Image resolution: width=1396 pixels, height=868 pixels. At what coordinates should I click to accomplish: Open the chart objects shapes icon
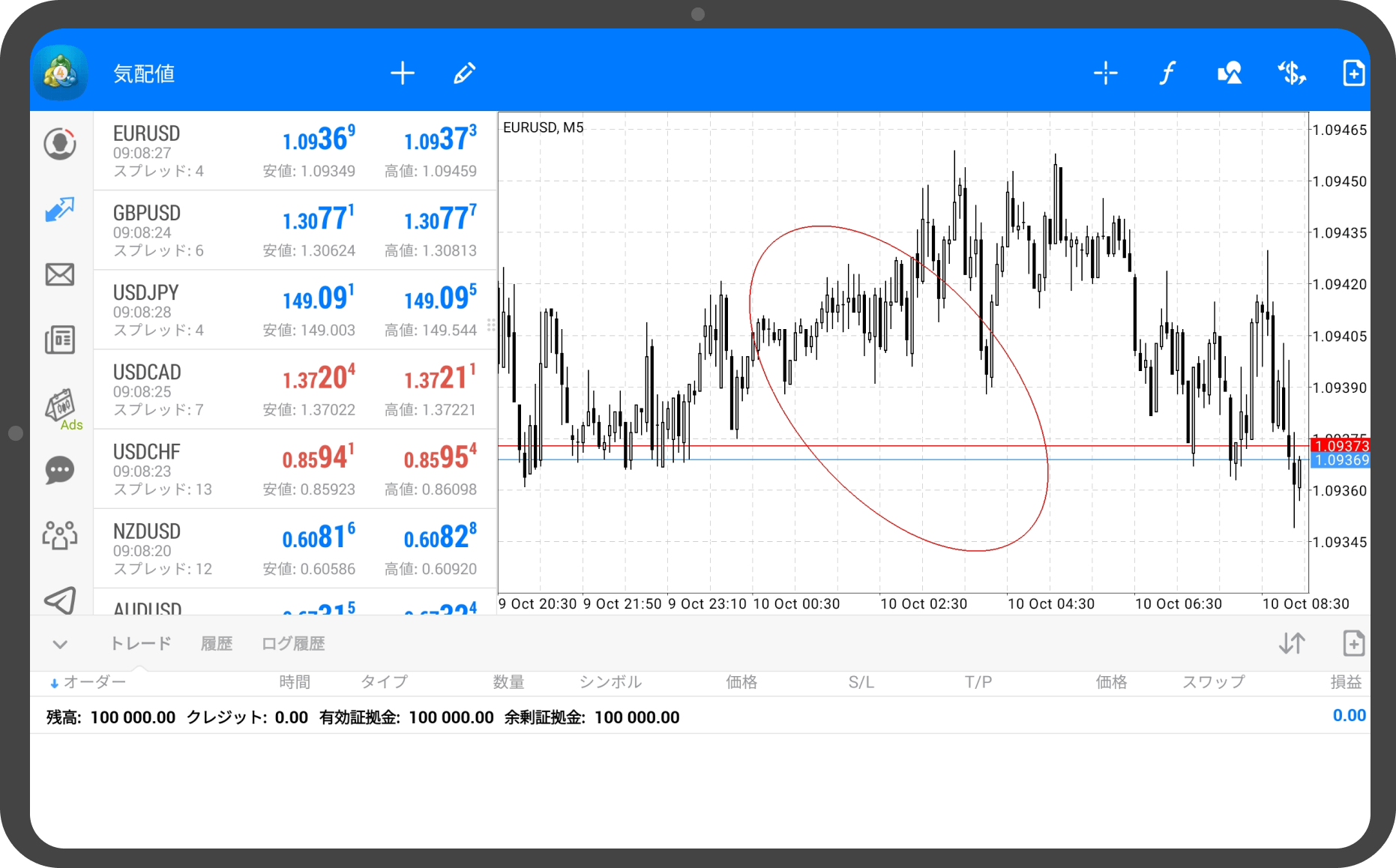pyautogui.click(x=1229, y=73)
